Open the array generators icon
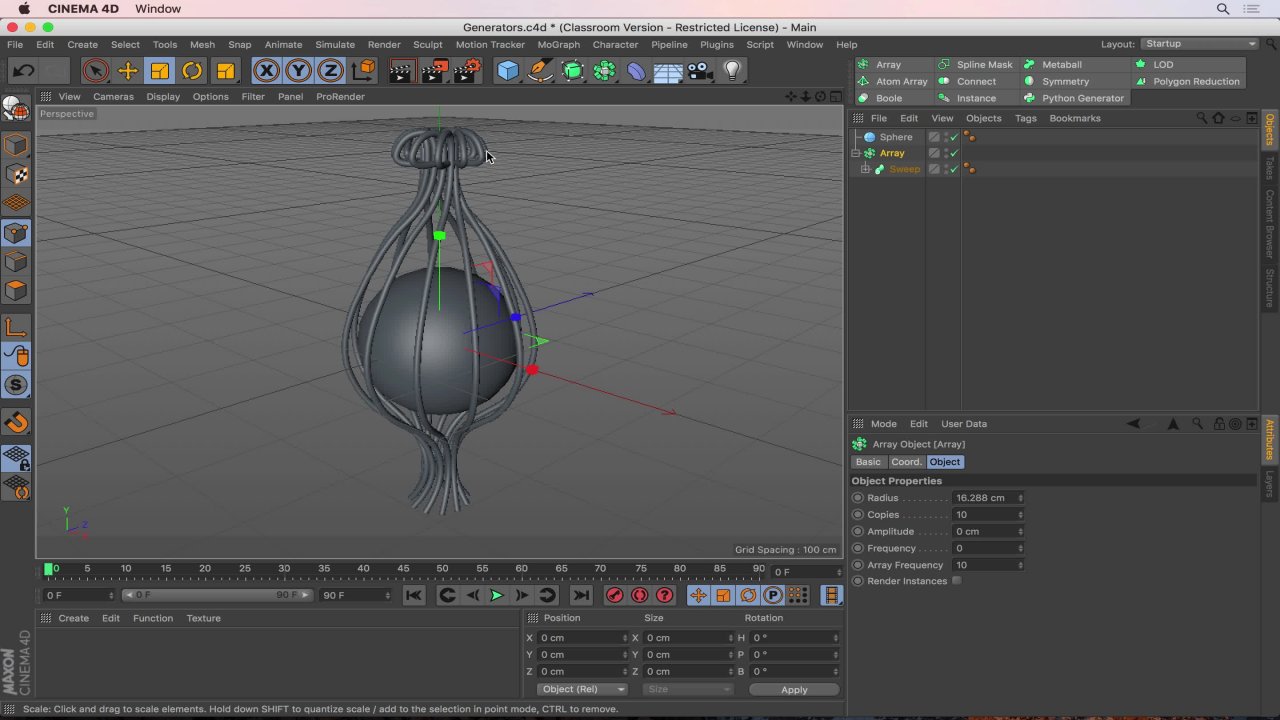The height and width of the screenshot is (720, 1280). click(604, 71)
